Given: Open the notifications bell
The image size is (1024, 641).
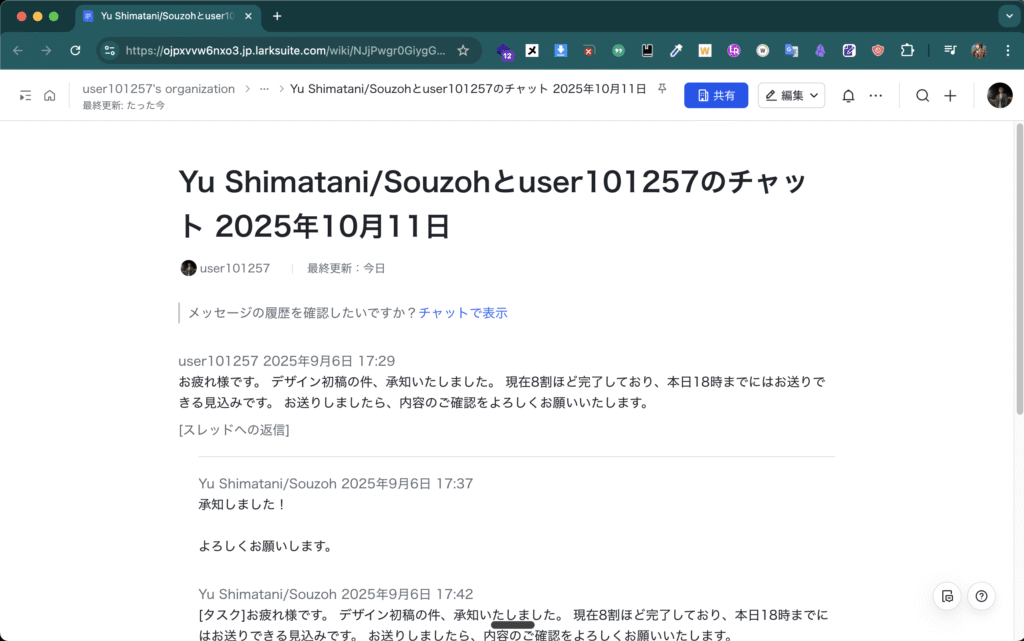Looking at the screenshot, I should 848,96.
